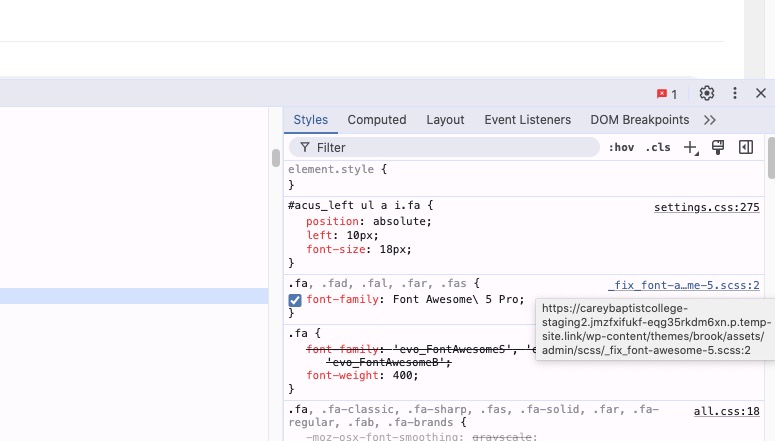The image size is (775, 441).
Task: Show more tabs with the double chevron
Action: click(x=710, y=120)
